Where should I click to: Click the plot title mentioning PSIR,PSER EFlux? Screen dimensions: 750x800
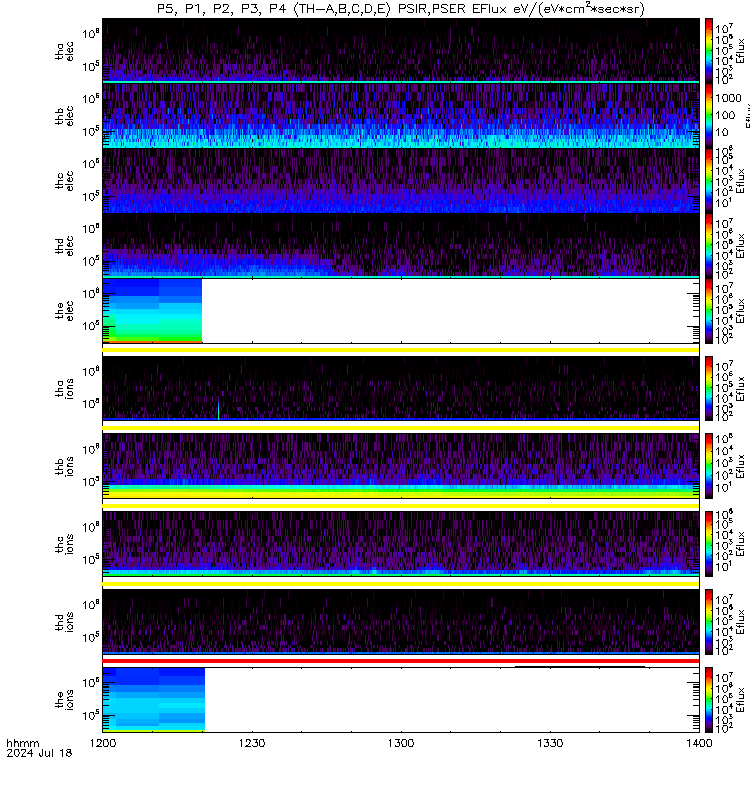pos(401,9)
